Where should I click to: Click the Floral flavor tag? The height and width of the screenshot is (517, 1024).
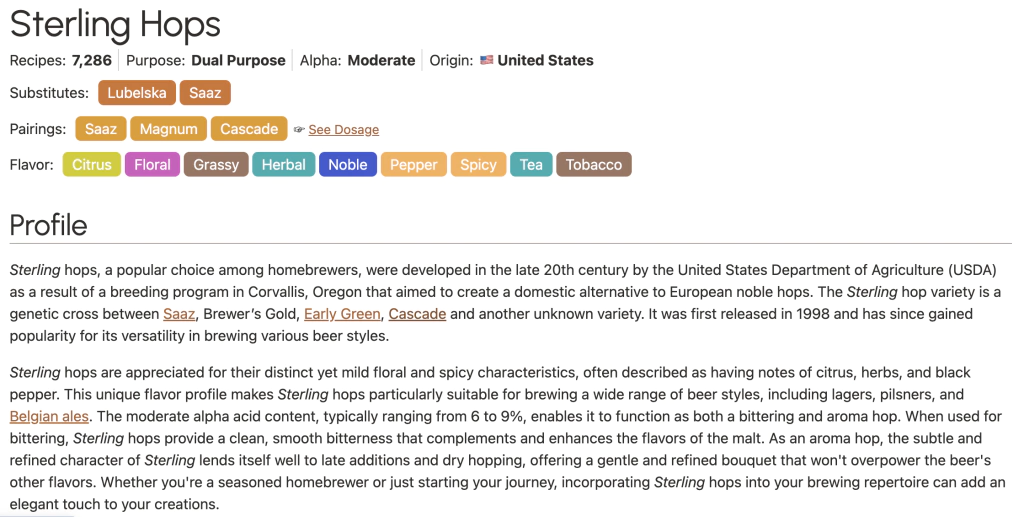coord(152,165)
